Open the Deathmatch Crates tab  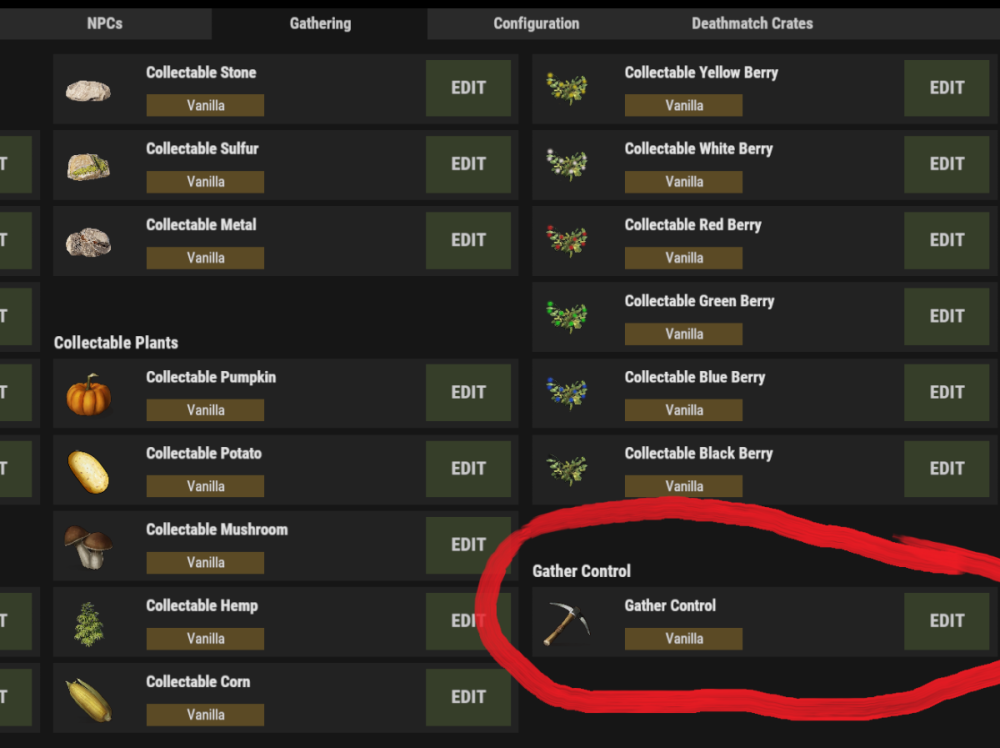tap(752, 23)
